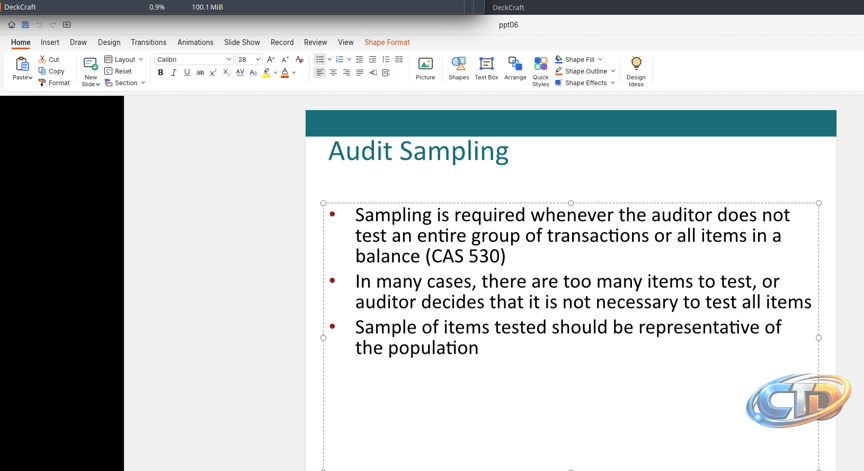Screen dimensions: 864x471
Task: Click the Audit Sampling slide title
Action: click(x=418, y=151)
